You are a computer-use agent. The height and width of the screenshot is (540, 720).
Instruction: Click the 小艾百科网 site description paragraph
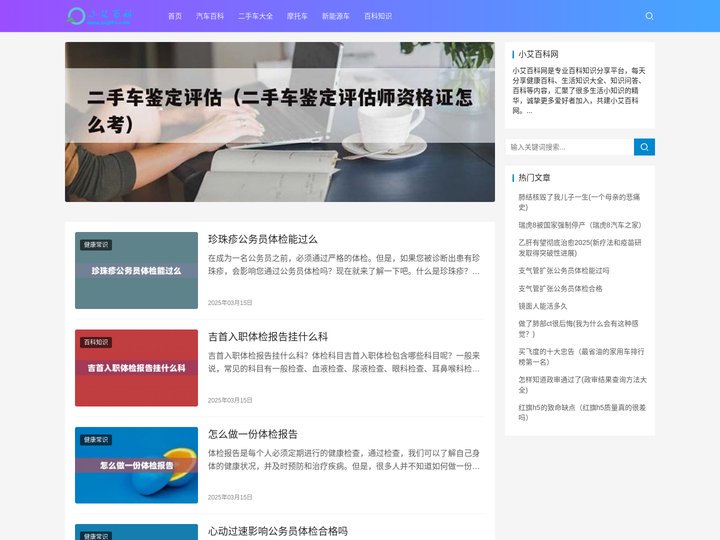[579, 90]
